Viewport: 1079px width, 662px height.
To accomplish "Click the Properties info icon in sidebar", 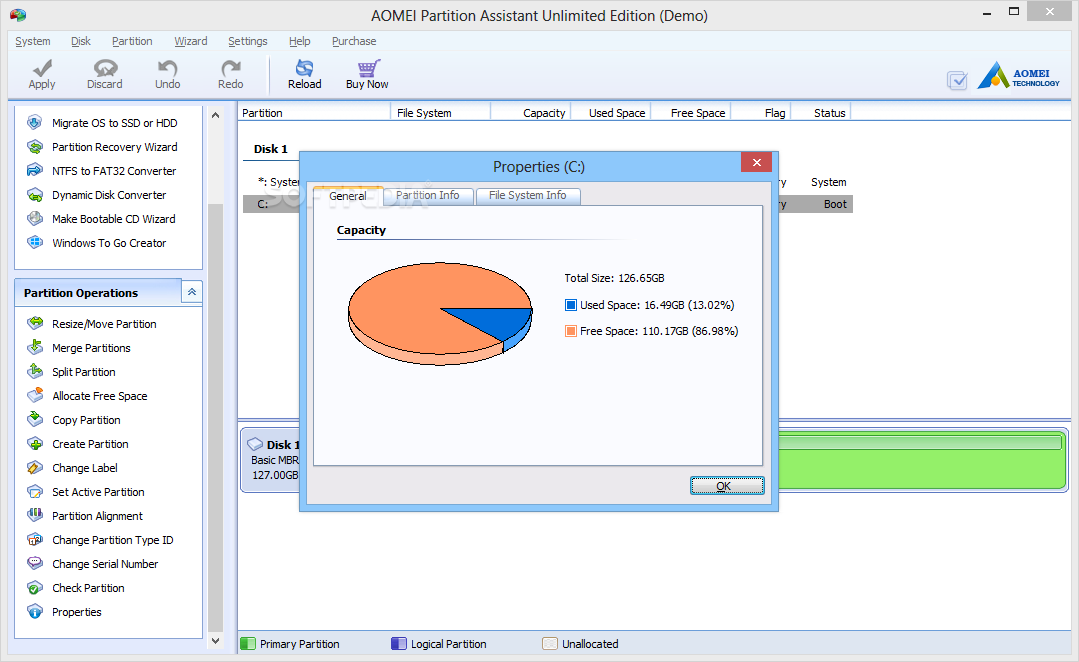I will coord(34,612).
